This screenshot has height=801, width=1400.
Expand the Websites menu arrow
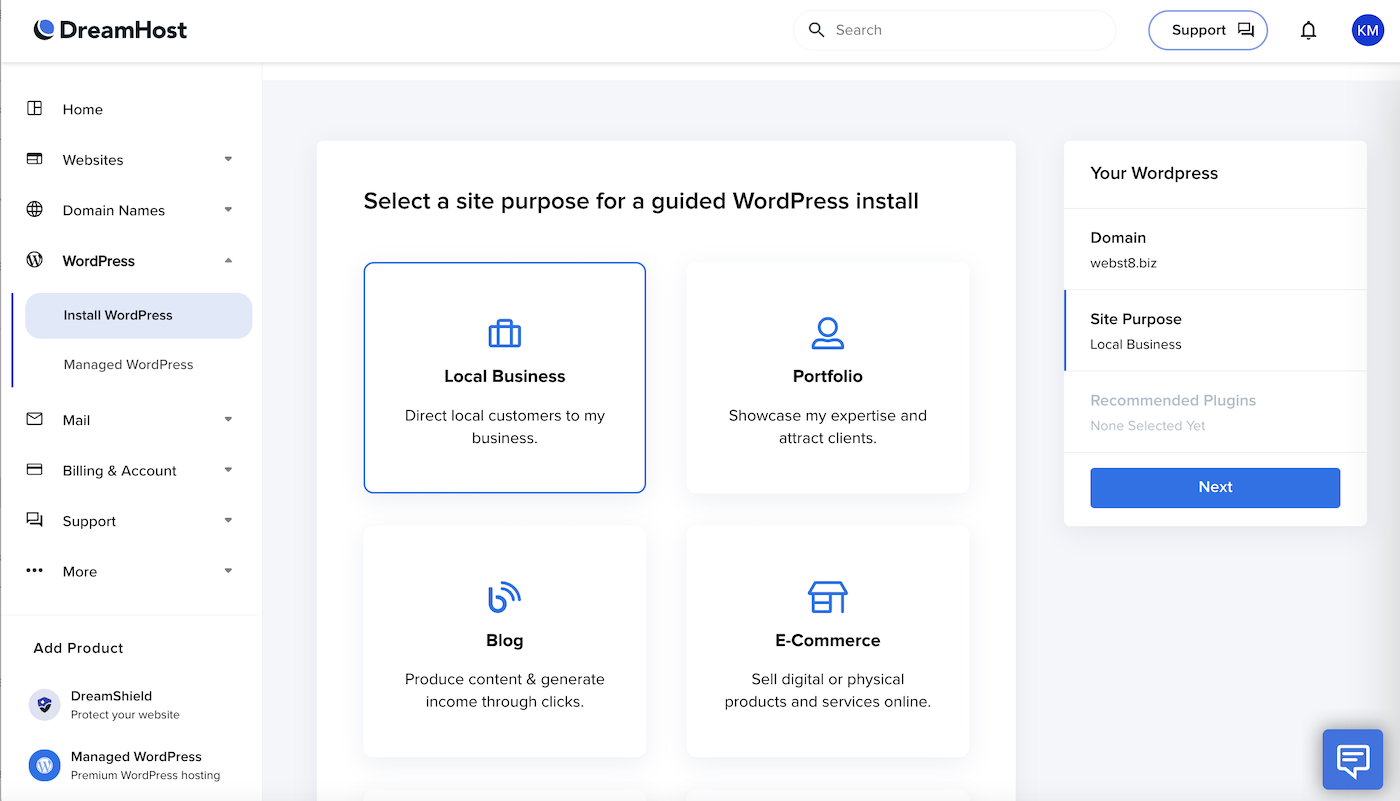(x=228, y=159)
